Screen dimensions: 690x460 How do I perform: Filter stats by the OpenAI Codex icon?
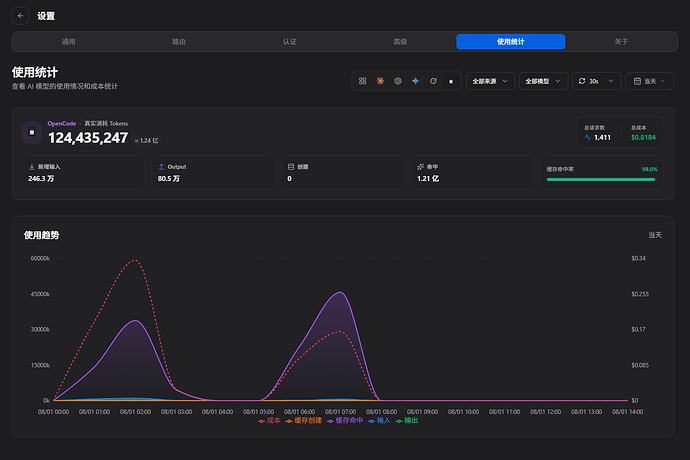tap(398, 81)
